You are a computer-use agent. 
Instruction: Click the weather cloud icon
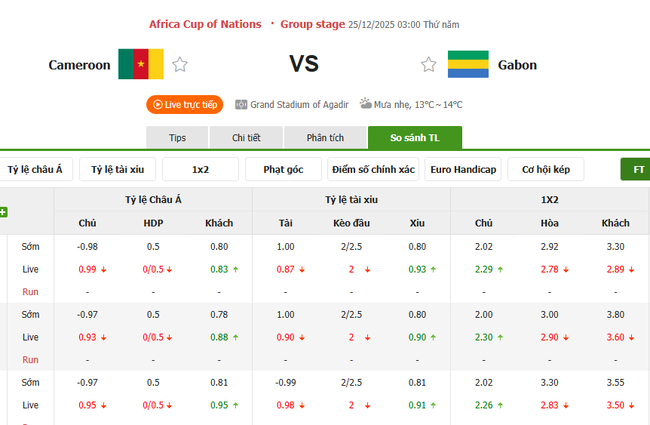click(x=366, y=104)
